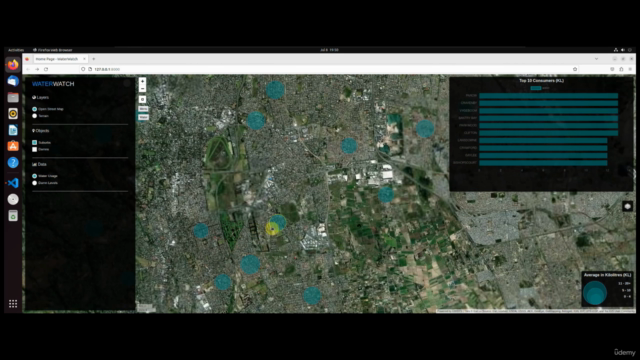The width and height of the screenshot is (640, 360).
Task: Select the Open Street Map layer radio
Action: 35,109
